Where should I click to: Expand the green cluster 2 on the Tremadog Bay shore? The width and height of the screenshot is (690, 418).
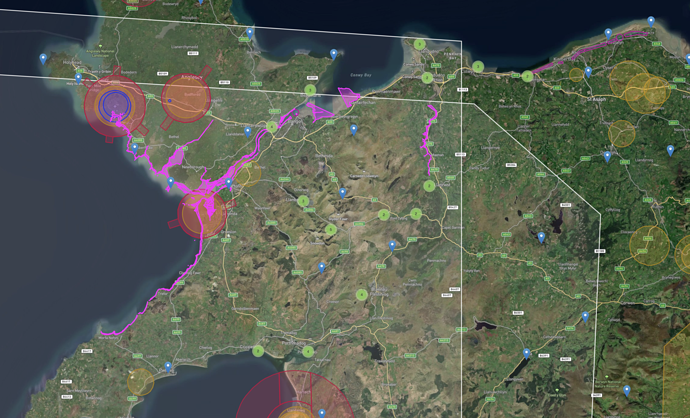[x=258, y=351]
